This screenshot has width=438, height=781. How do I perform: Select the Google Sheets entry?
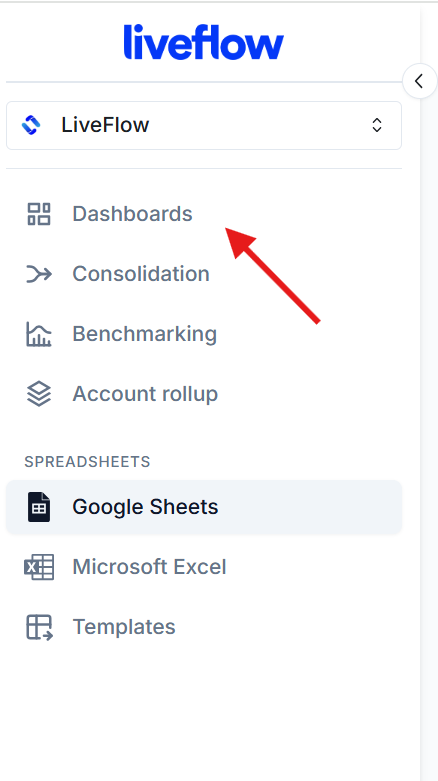(x=204, y=507)
